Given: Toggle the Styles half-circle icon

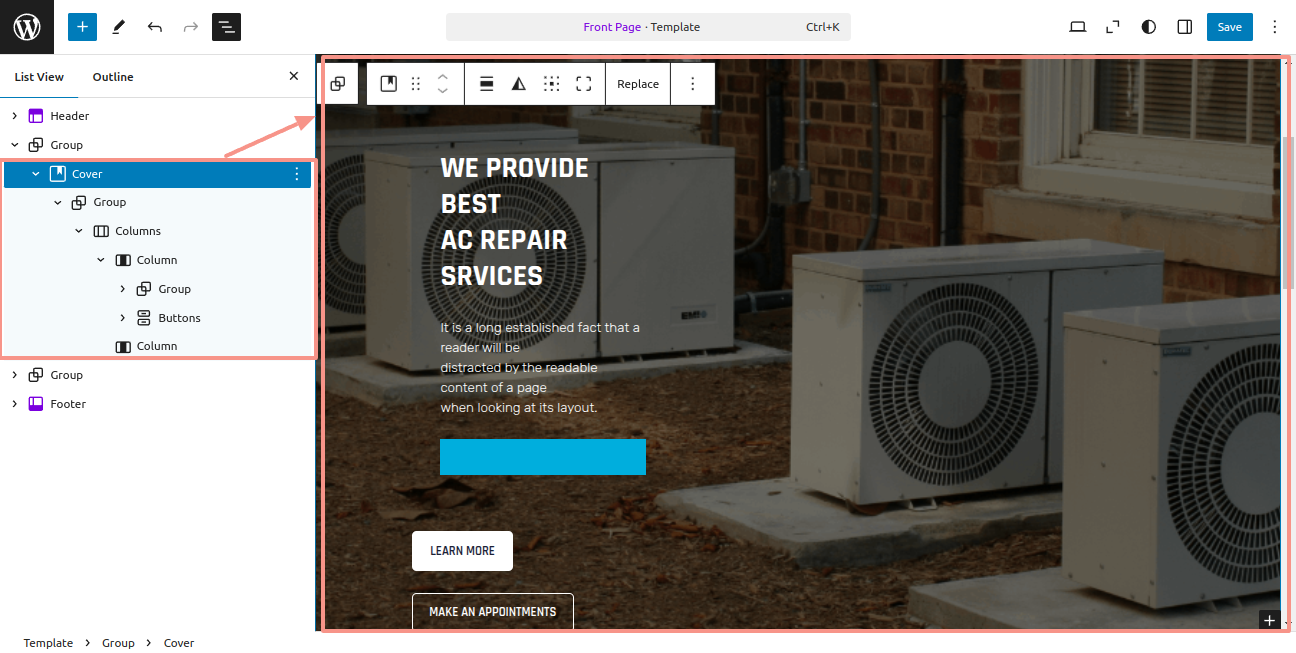Looking at the screenshot, I should click(1149, 27).
